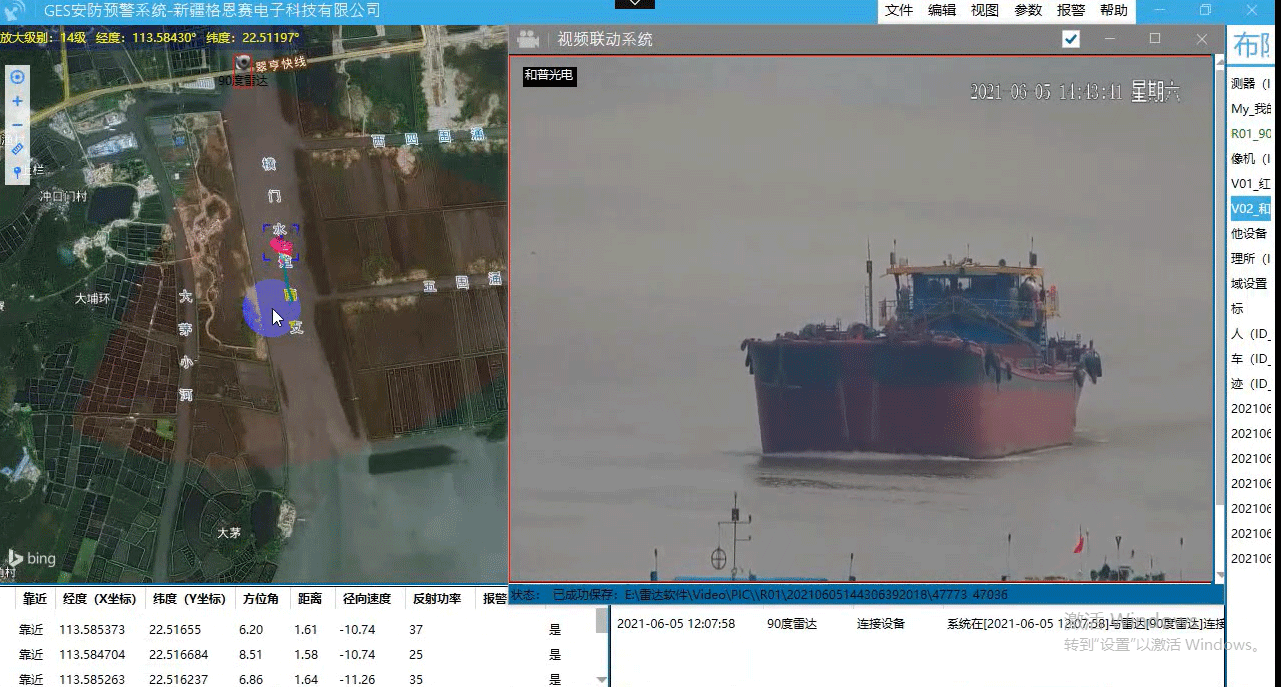Viewport: 1281px width, 687px height.
Task: Select the ruler measure distance tool
Action: point(17,149)
